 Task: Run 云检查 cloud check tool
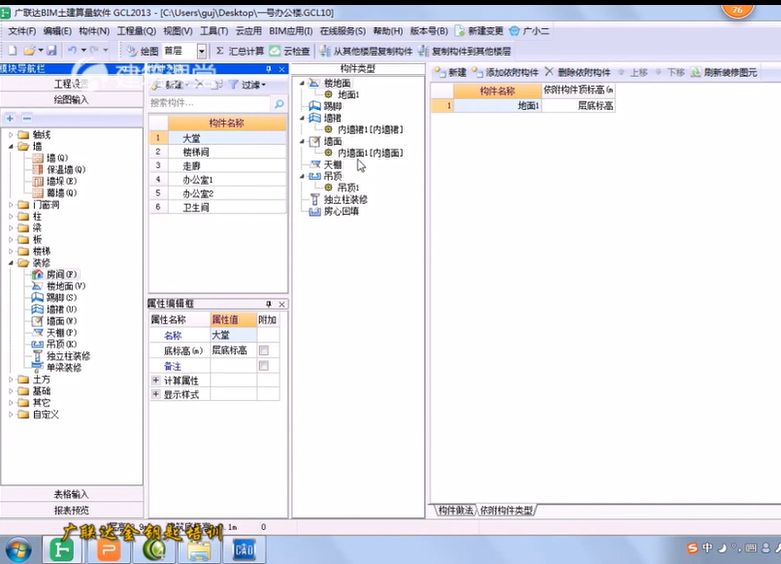click(x=275, y=50)
